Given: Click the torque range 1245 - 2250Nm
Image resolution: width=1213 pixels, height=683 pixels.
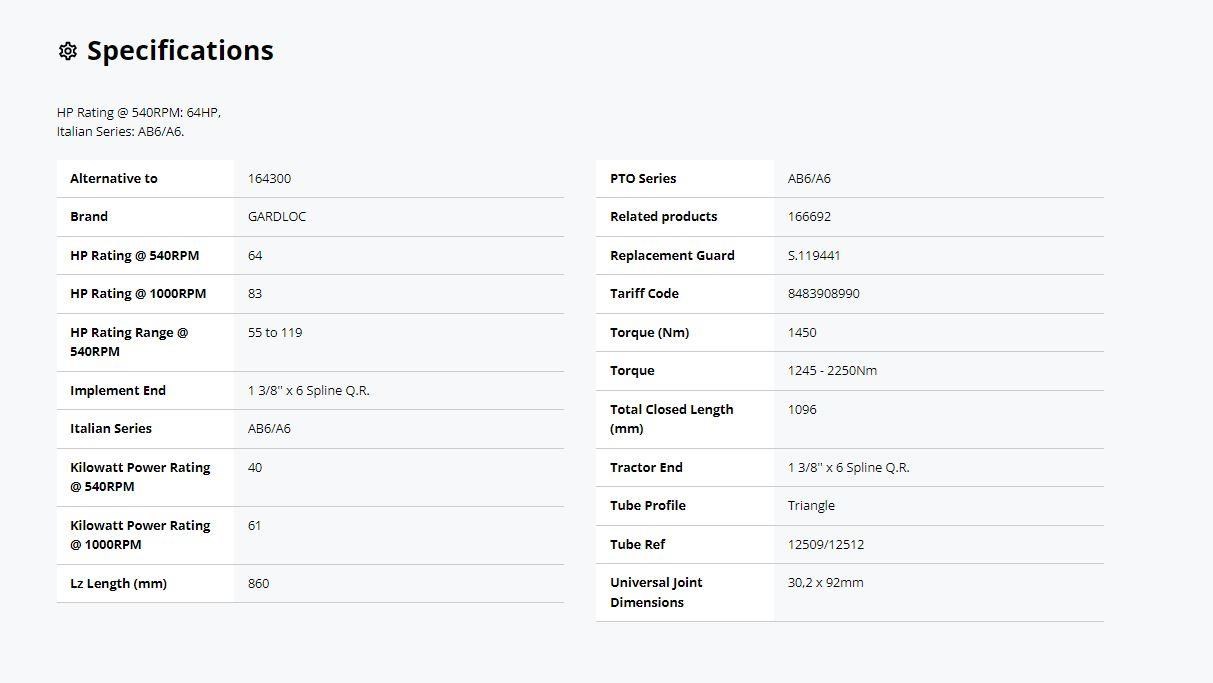Looking at the screenshot, I should point(832,371).
